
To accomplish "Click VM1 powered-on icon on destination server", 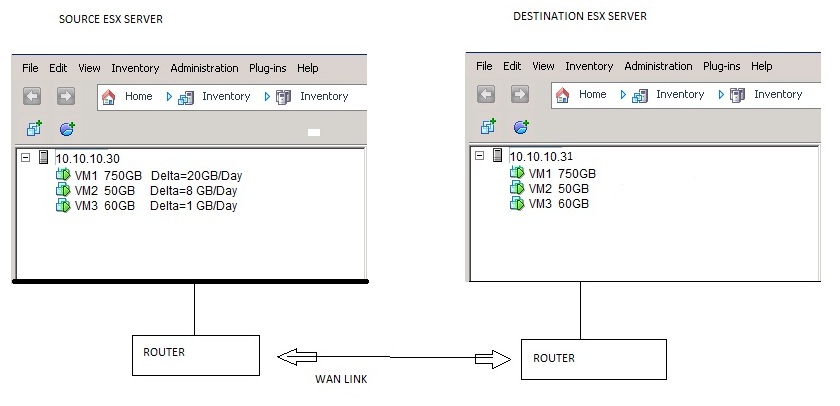I will tap(517, 172).
